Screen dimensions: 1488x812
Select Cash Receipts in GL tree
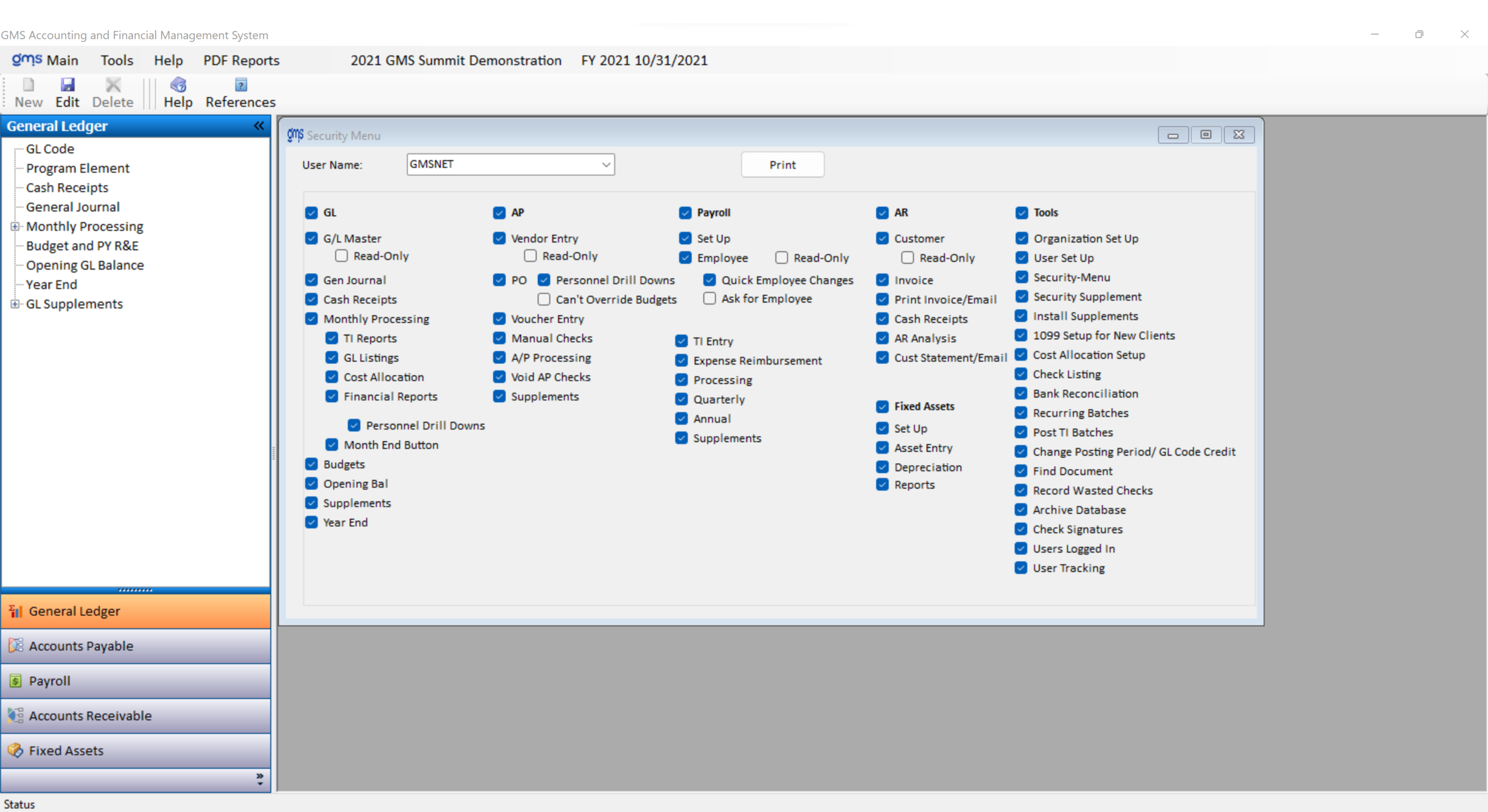click(x=67, y=188)
